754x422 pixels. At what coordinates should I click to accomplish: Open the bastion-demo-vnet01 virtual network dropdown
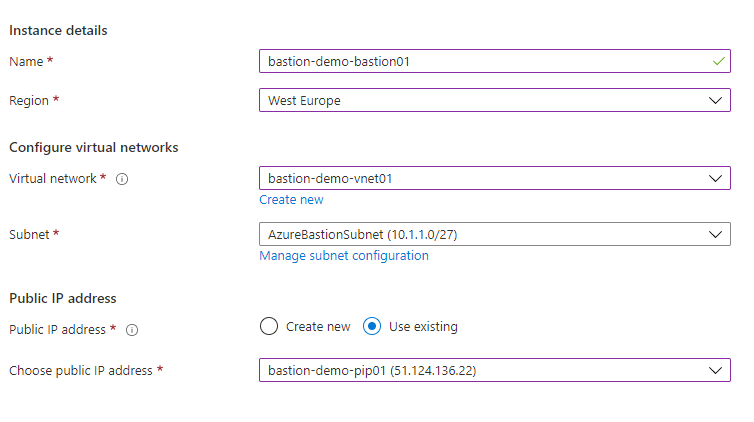(495, 178)
